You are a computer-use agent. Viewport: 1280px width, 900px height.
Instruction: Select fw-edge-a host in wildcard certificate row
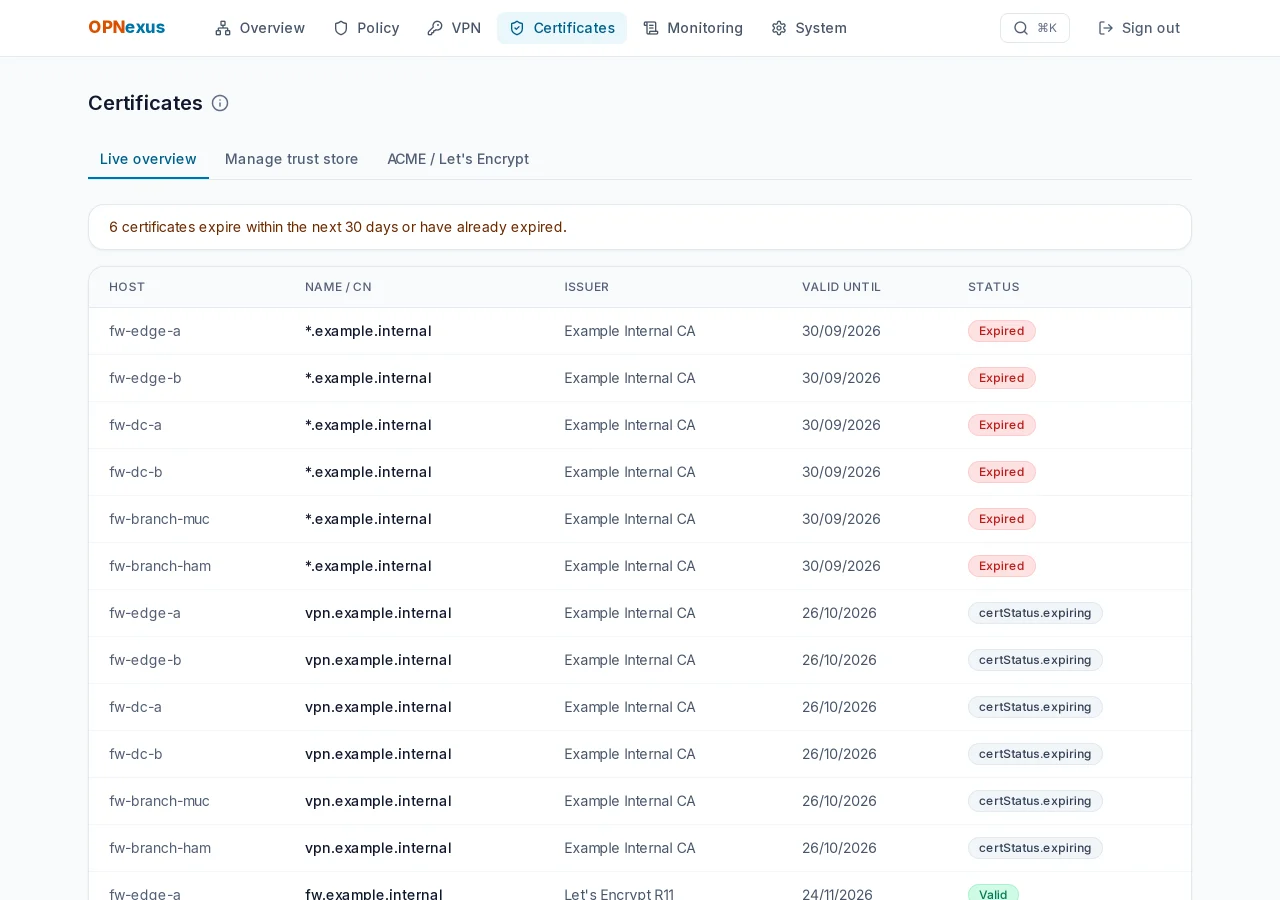145,331
